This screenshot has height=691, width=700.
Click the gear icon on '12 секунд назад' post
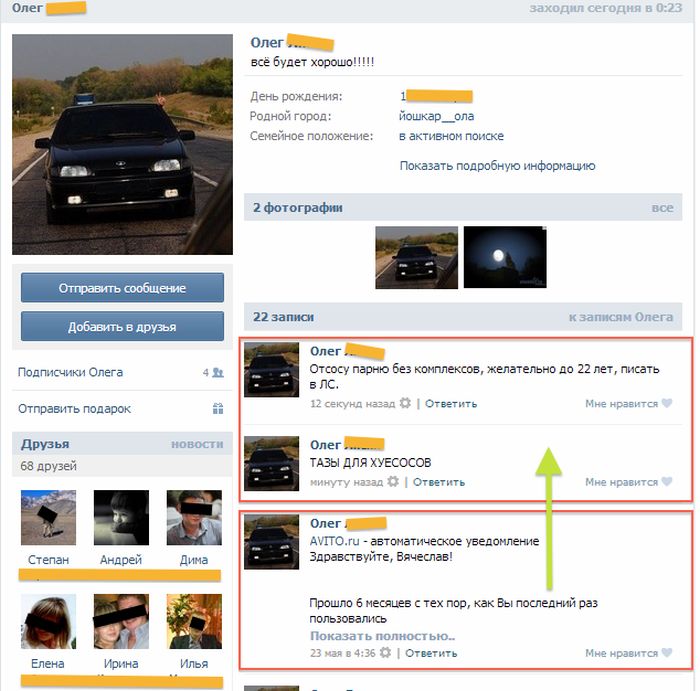click(x=405, y=403)
